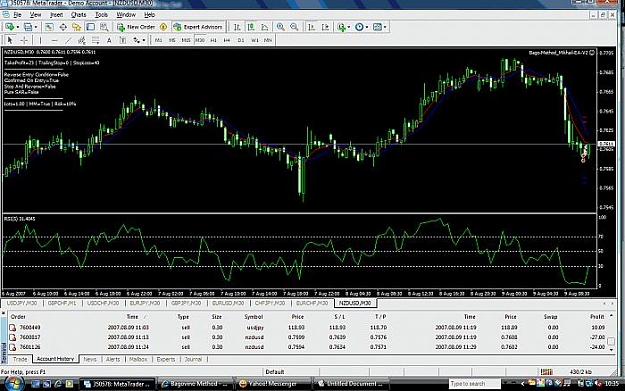The height and width of the screenshot is (391, 625).
Task: Switch timeframe to D1
Action: [241, 40]
